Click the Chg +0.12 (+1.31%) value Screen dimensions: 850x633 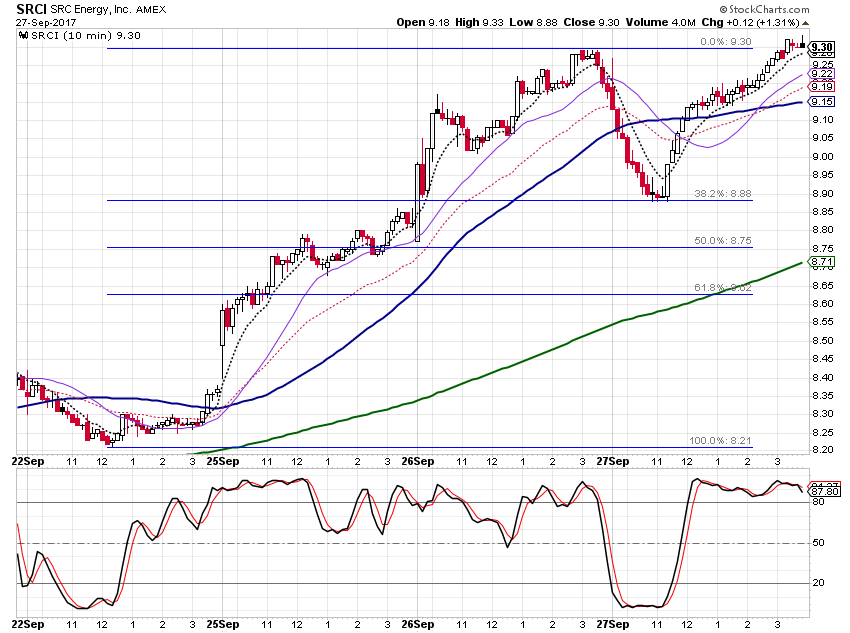tap(750, 23)
